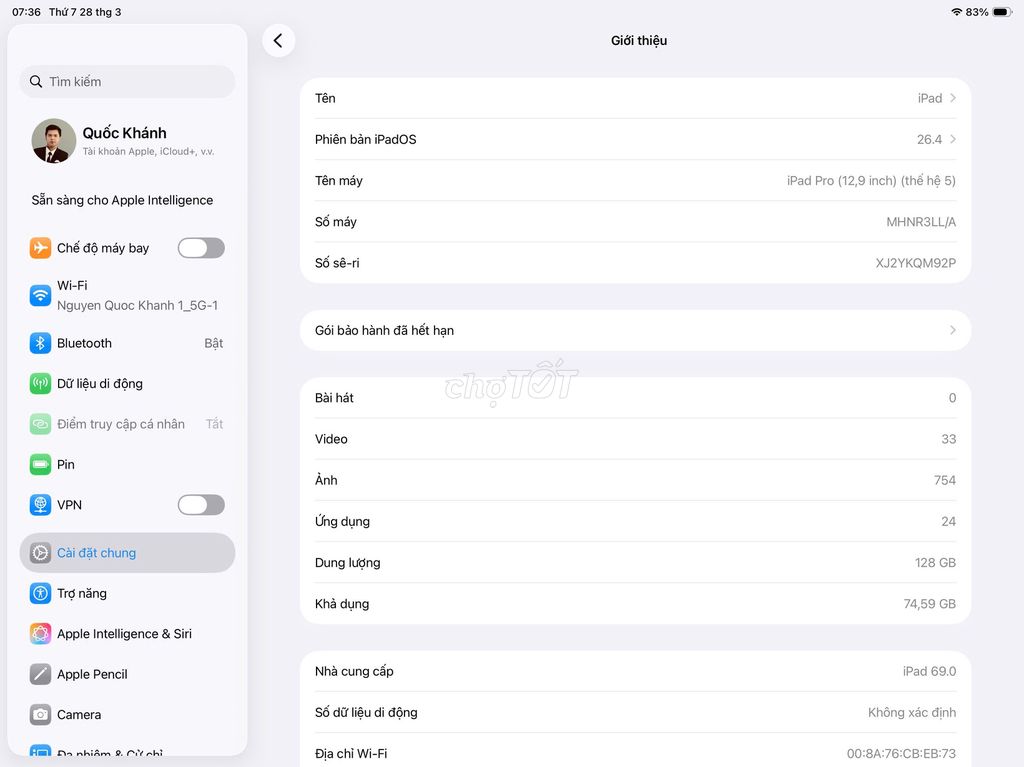Image resolution: width=1024 pixels, height=767 pixels.
Task: View the Số sê-ri row
Action: [630, 263]
